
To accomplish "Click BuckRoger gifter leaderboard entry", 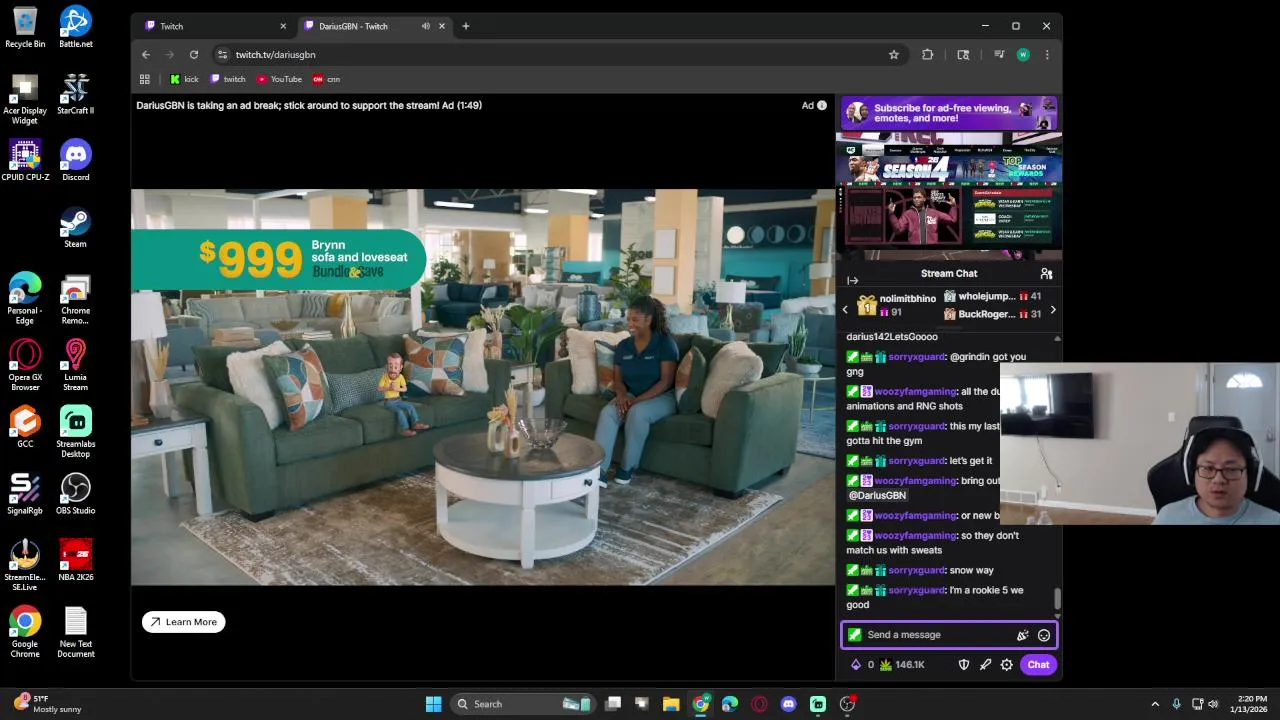I will (992, 314).
